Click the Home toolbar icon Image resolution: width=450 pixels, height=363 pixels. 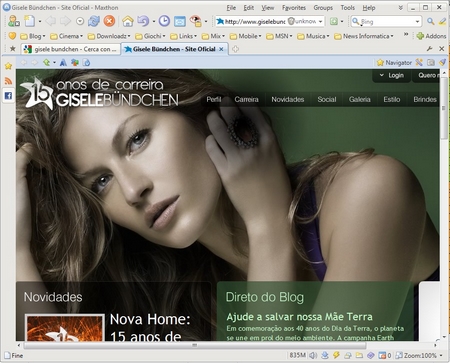[x=127, y=21]
